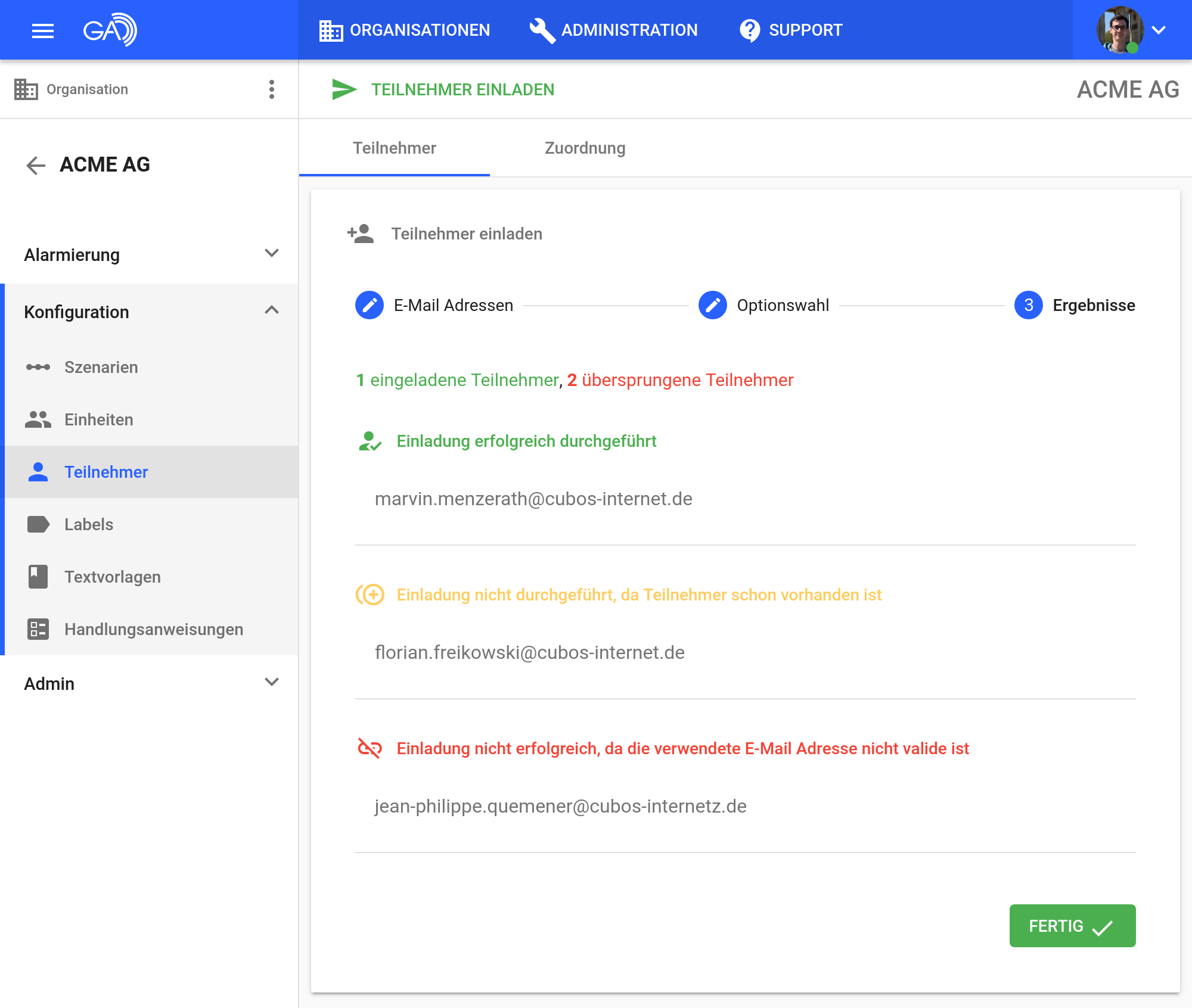Open the hamburger navigation menu
This screenshot has height=1008, width=1192.
[x=42, y=30]
